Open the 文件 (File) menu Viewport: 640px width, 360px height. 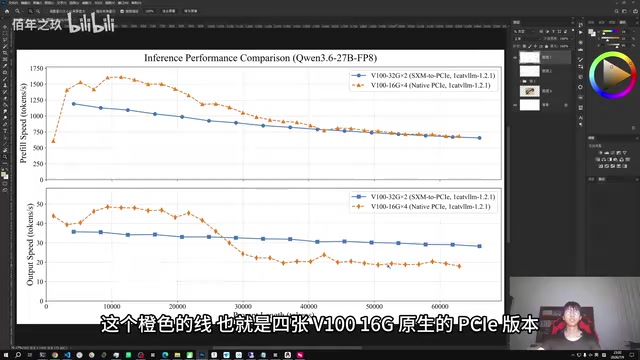pos(13,2)
